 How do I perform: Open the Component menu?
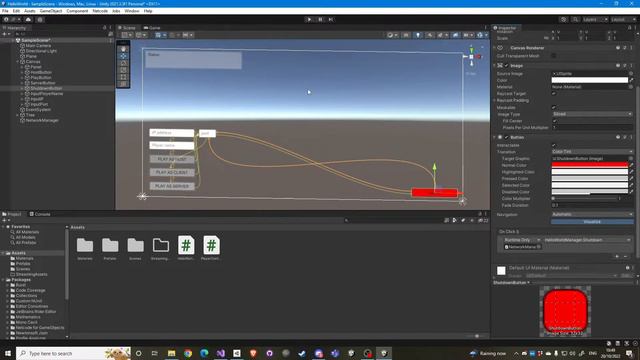pos(77,11)
